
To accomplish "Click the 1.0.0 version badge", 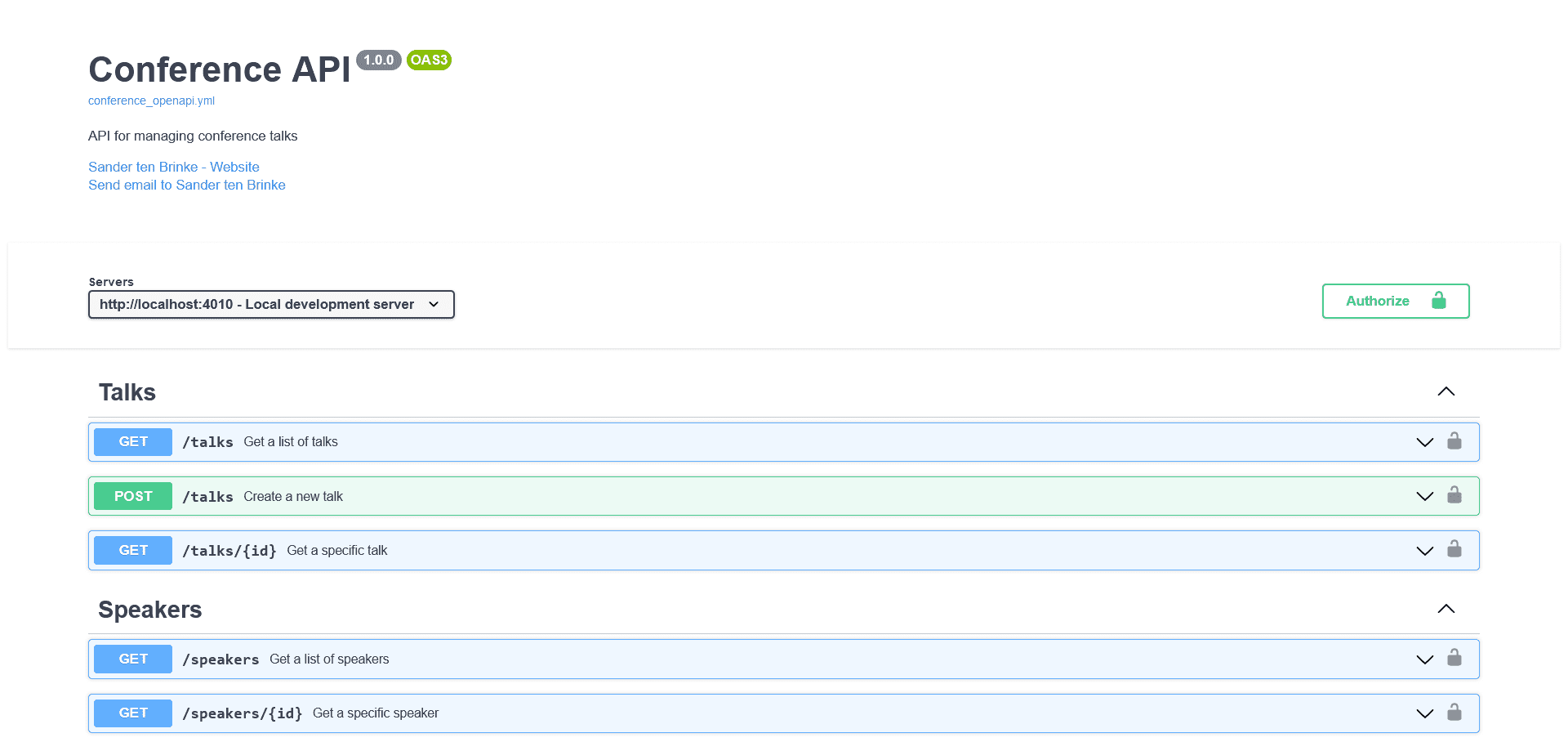I will 379,60.
